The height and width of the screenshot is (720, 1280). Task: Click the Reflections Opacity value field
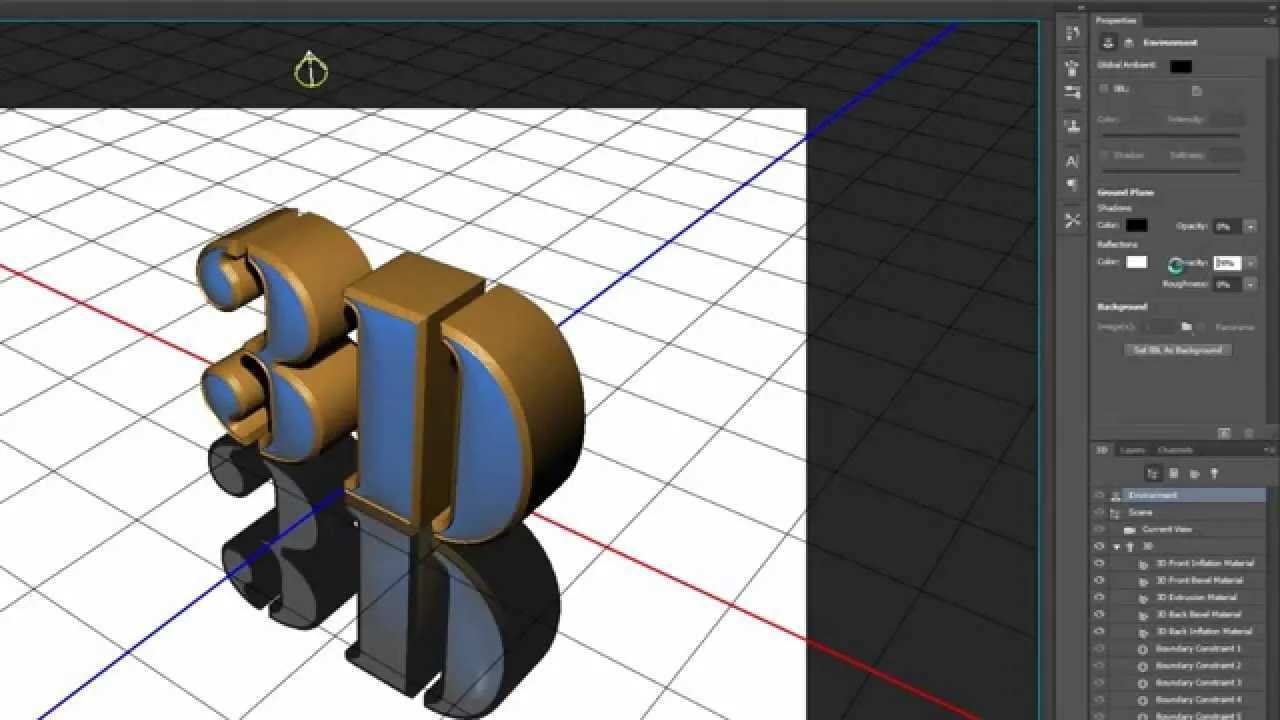pos(1227,263)
